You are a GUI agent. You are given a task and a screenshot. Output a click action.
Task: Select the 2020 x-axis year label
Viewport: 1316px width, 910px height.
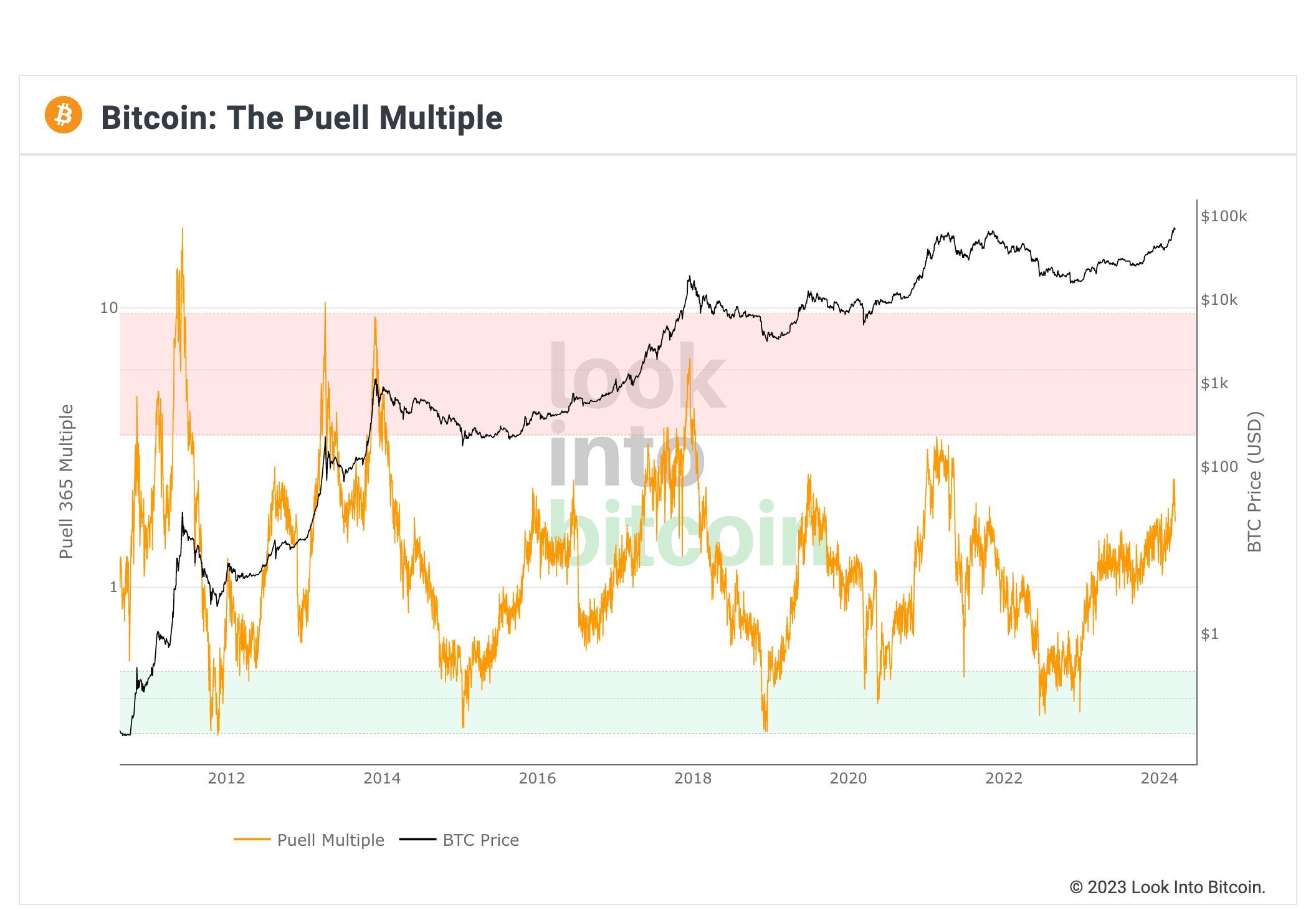(848, 778)
